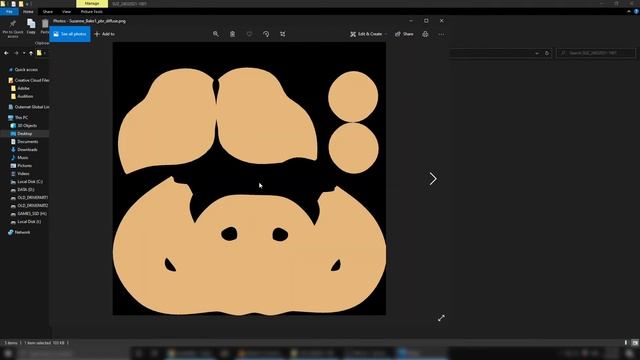This screenshot has width=640, height=360.
Task: Click Explorer Up one level arrow
Action: tap(31, 53)
